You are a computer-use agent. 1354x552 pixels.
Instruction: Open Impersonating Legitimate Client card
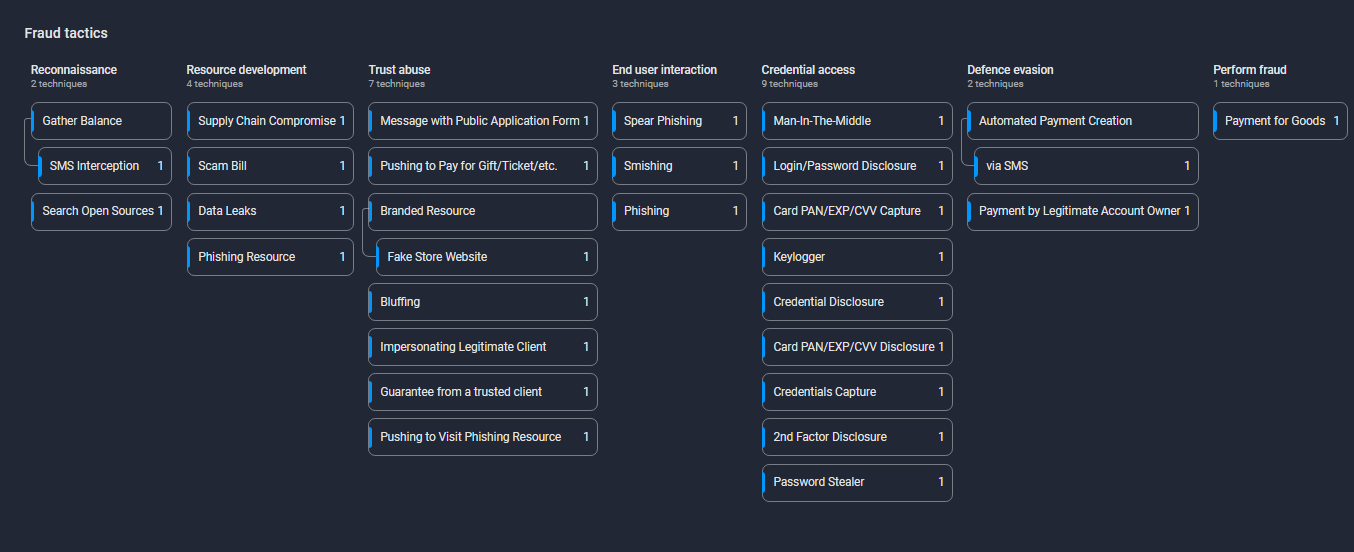[482, 347]
